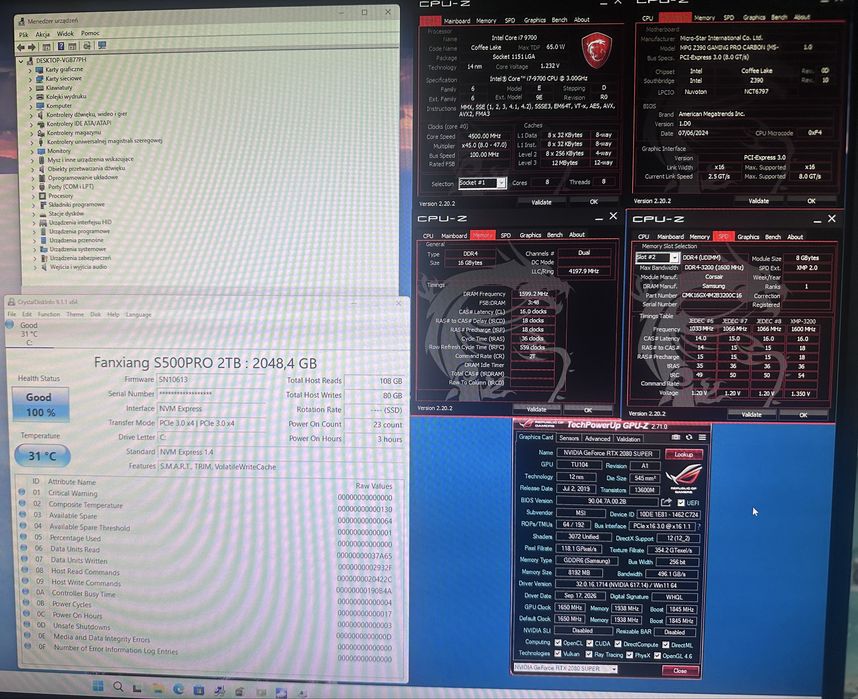Expand the Porty (COM i LPT) node
This screenshot has width=858, height=699.
click(33, 187)
